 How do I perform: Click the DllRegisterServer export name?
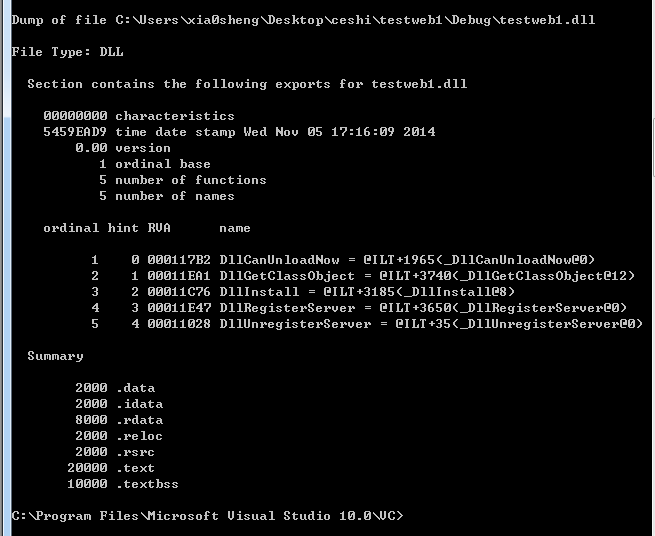tap(287, 308)
